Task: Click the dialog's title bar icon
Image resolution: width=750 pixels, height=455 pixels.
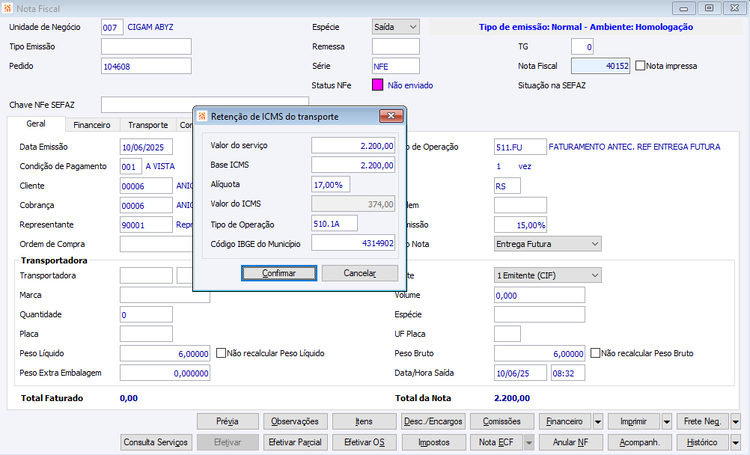Action: pos(202,116)
